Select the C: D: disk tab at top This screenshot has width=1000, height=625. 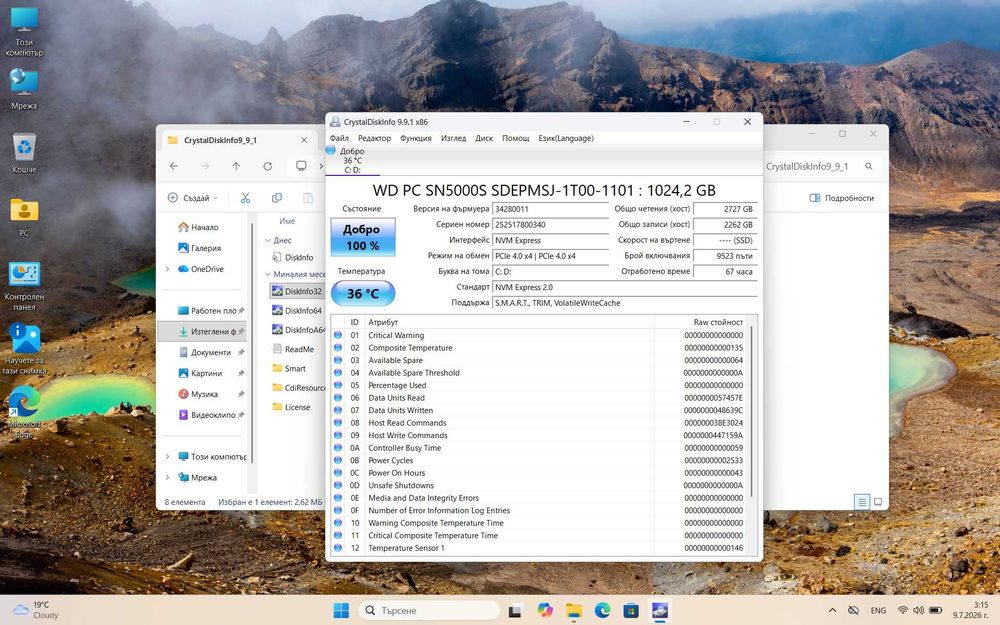[x=352, y=161]
